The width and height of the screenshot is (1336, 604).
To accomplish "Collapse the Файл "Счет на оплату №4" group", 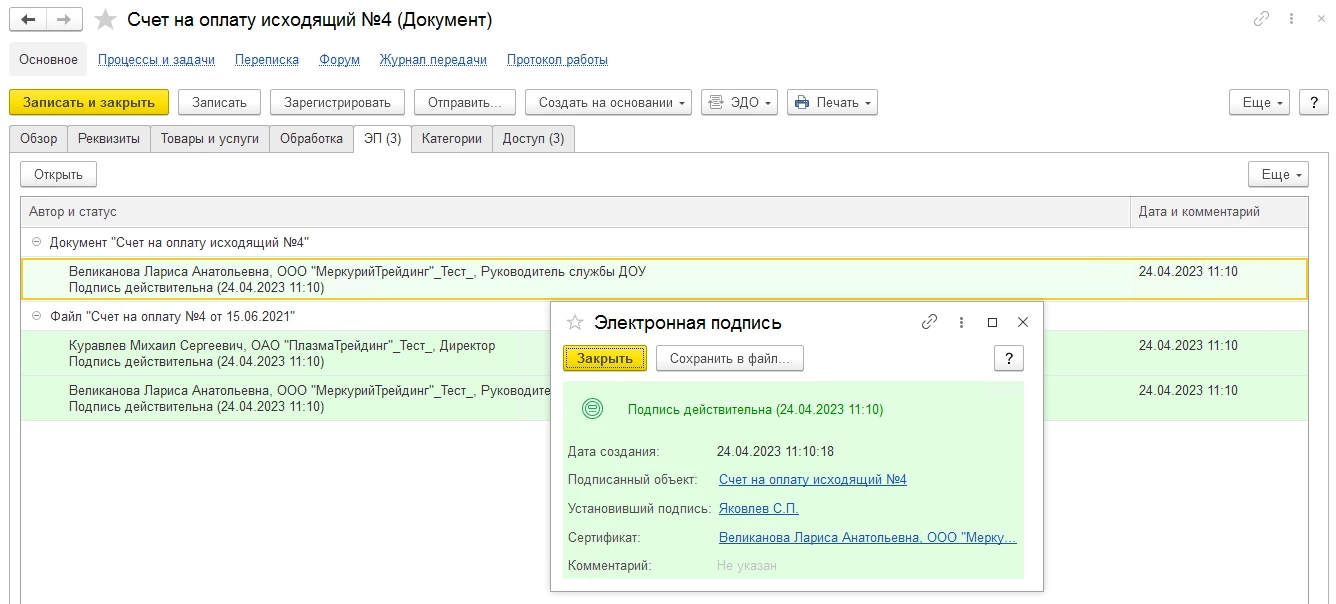I will click(37, 316).
